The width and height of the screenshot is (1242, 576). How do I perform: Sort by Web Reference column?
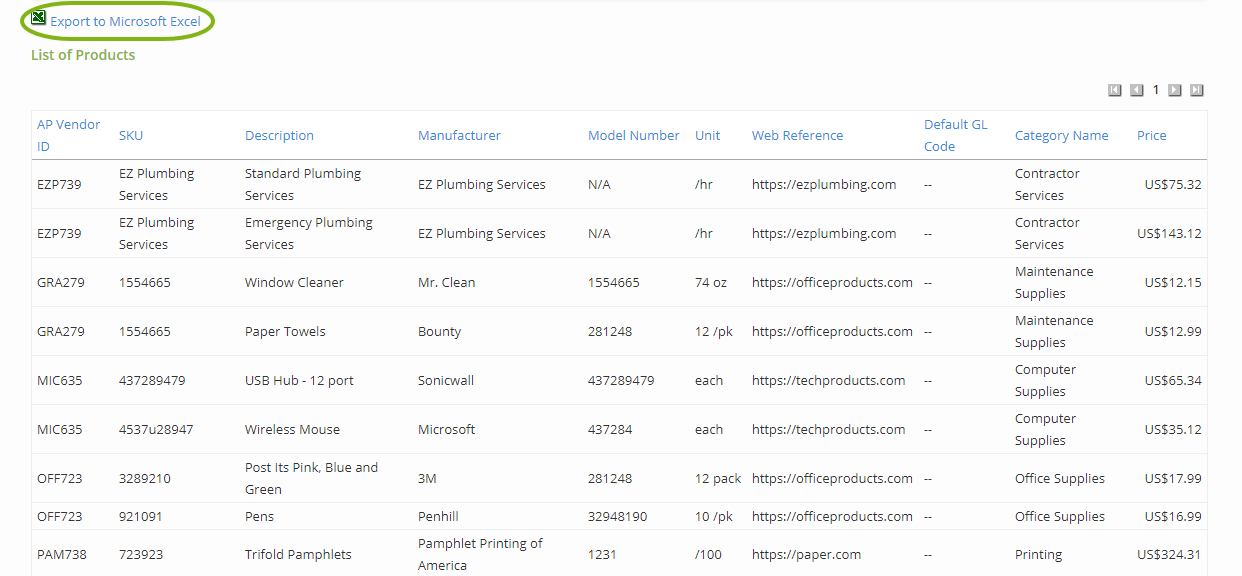797,135
